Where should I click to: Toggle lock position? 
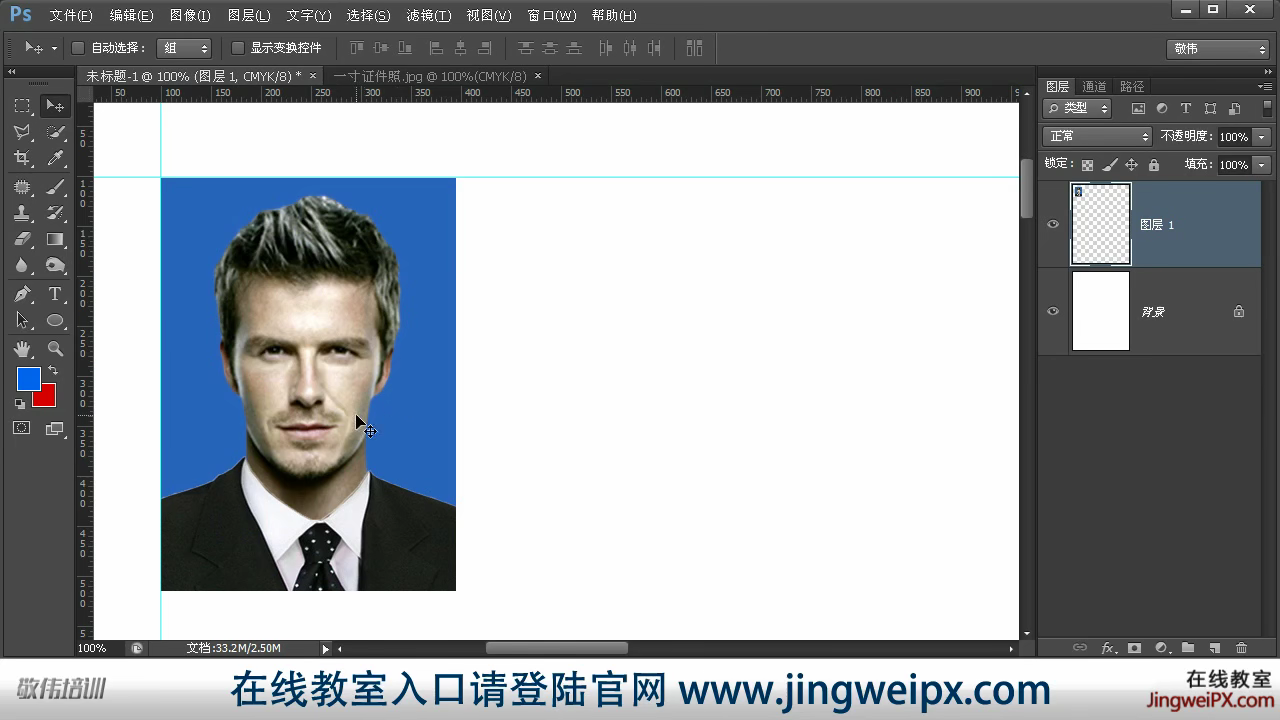(1131, 165)
